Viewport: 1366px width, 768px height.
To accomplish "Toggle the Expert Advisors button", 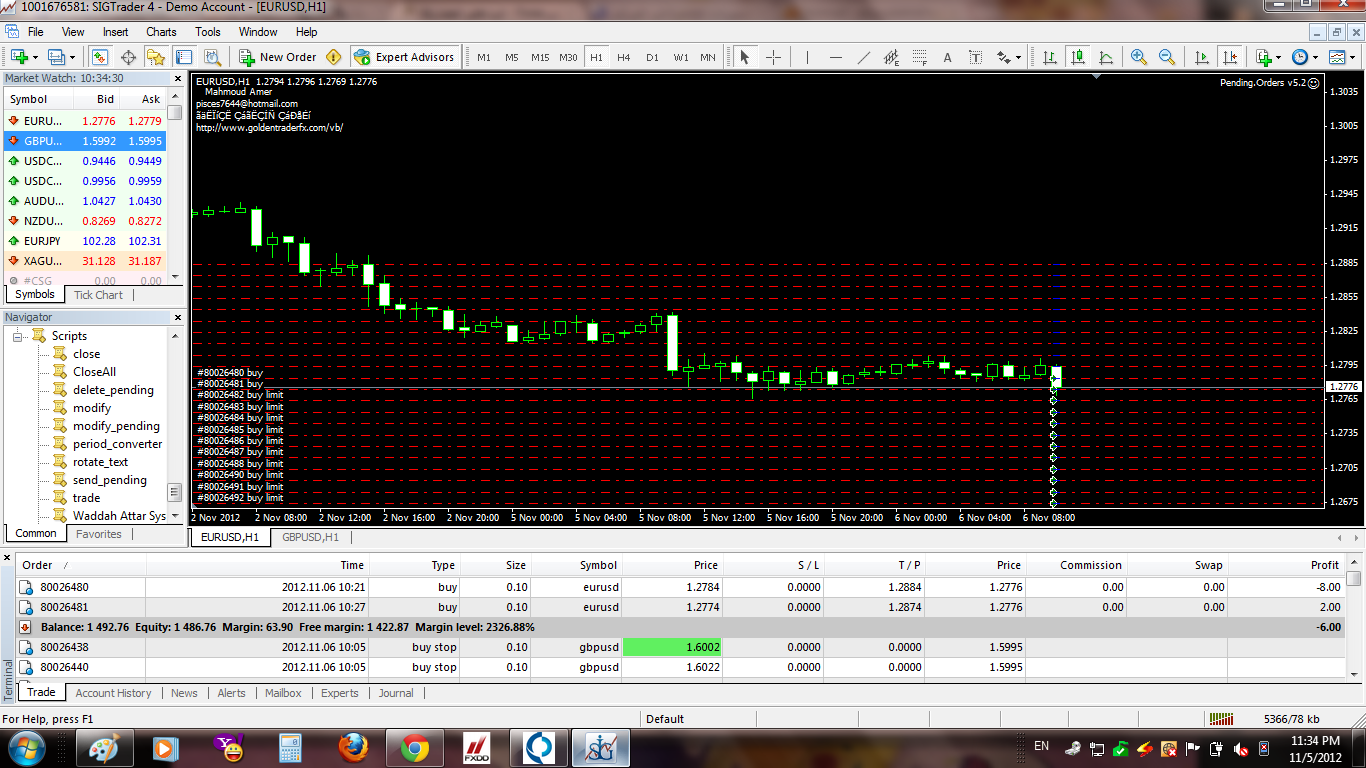I will [404, 57].
